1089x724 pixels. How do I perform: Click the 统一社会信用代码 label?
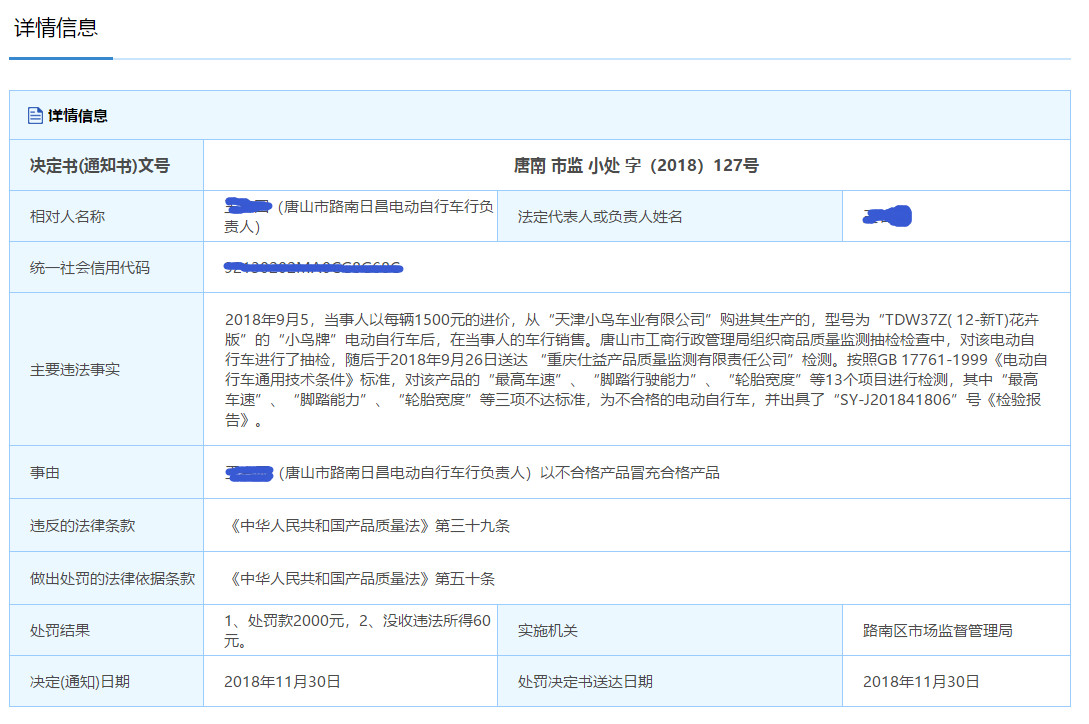click(90, 268)
